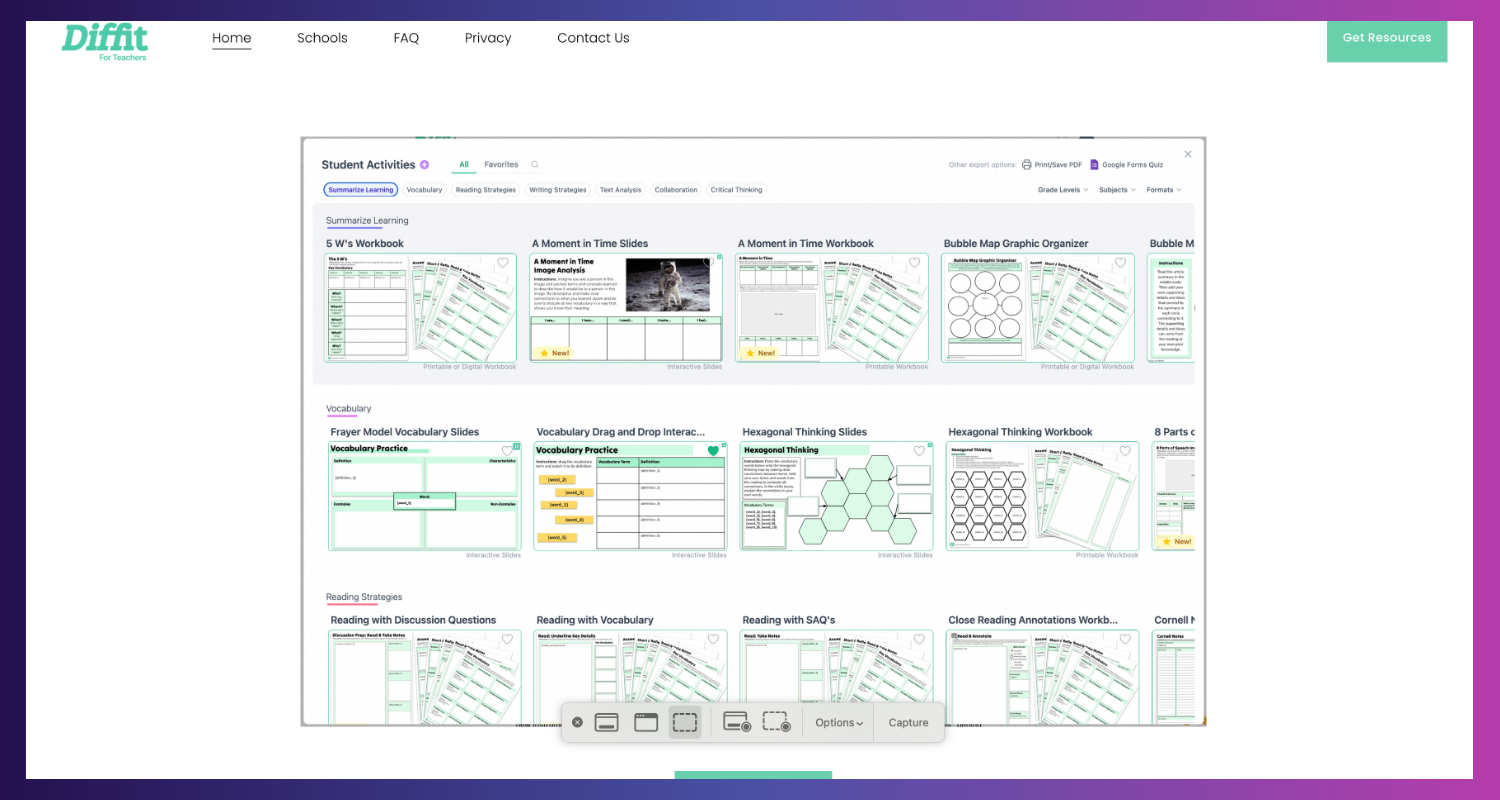1500x800 pixels.
Task: Click the search magnifier icon next to Favorites
Action: tap(535, 165)
